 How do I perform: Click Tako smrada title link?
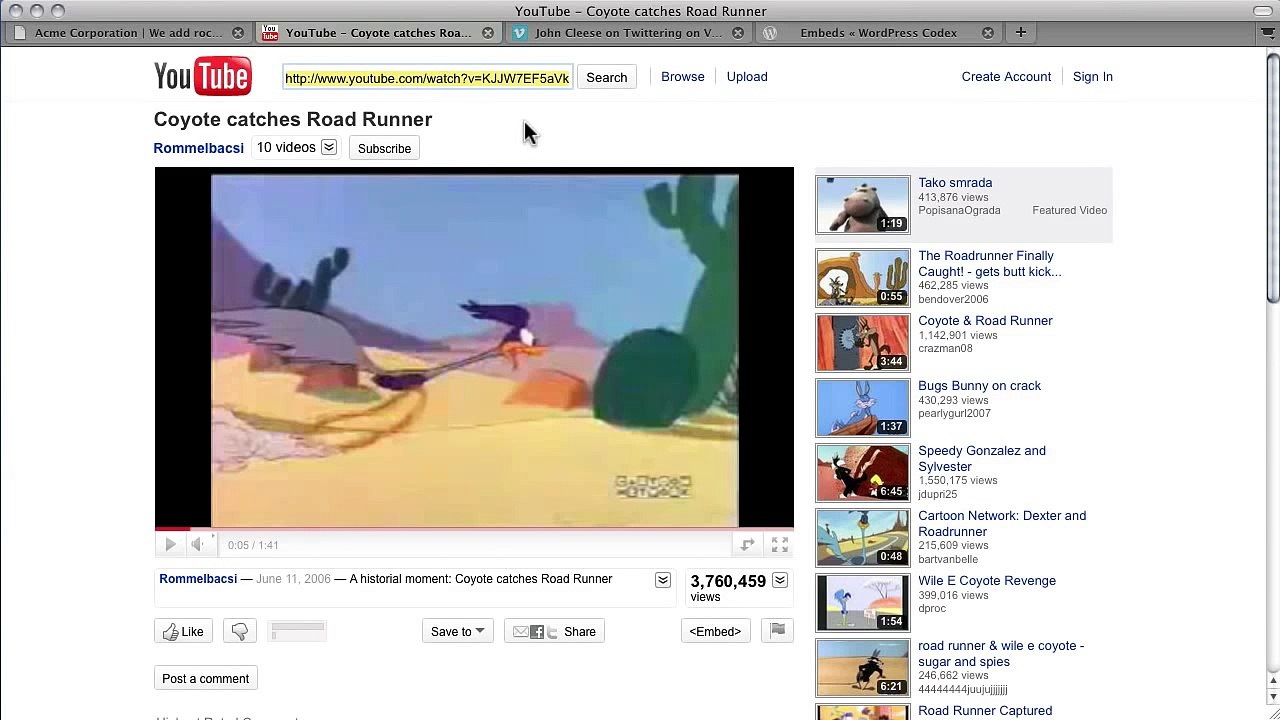[955, 183]
